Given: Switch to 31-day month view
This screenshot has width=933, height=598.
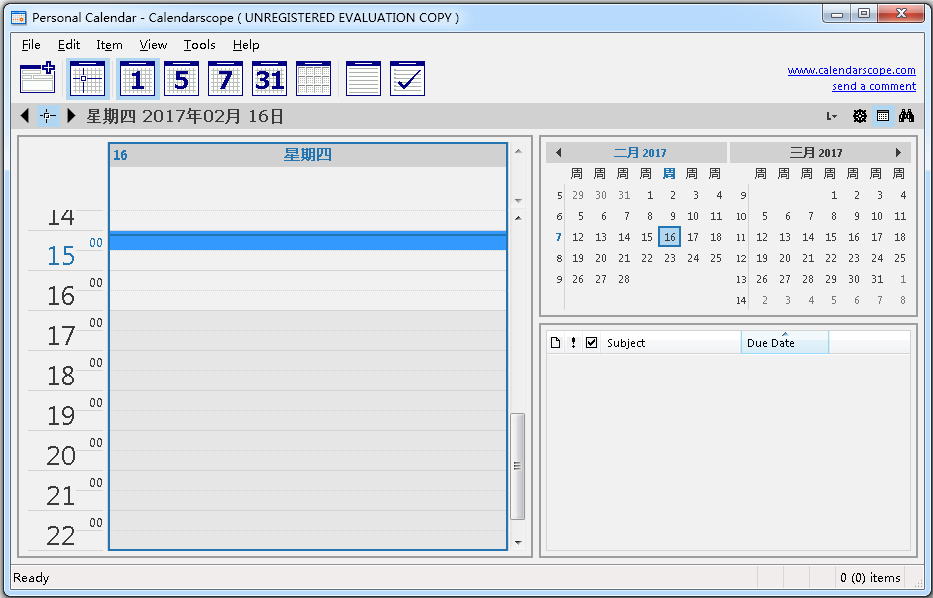Looking at the screenshot, I should pos(270,78).
